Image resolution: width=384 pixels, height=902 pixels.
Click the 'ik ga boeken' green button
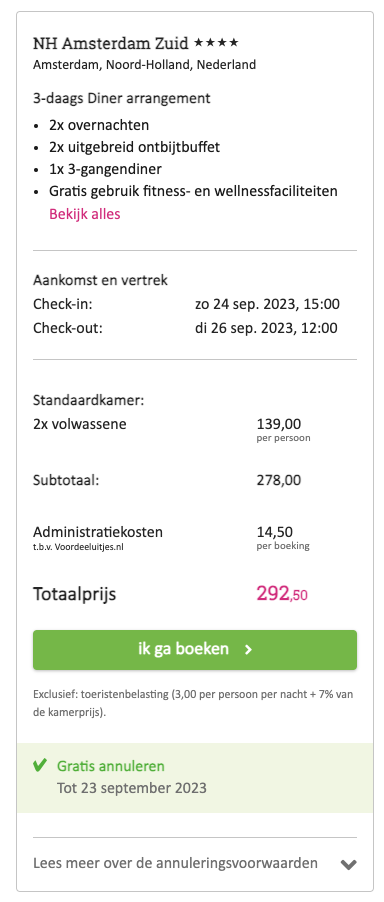[195, 649]
